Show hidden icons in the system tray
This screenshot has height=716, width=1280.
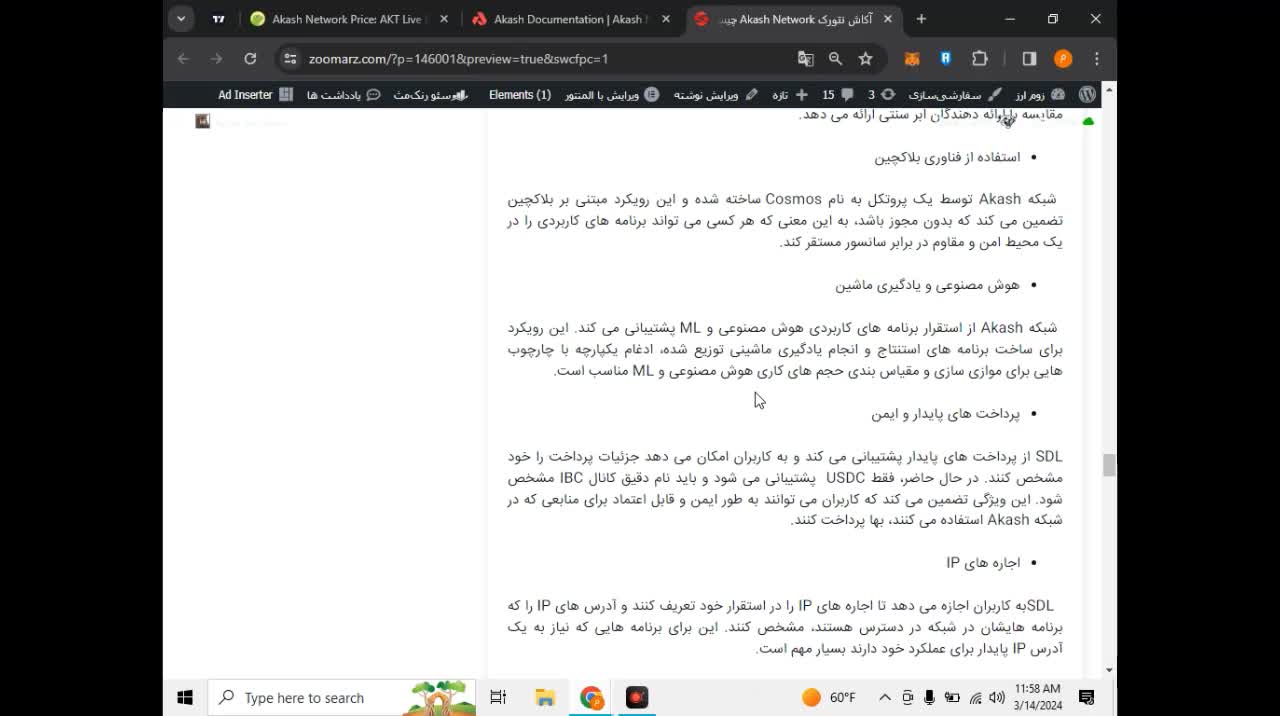coord(884,697)
